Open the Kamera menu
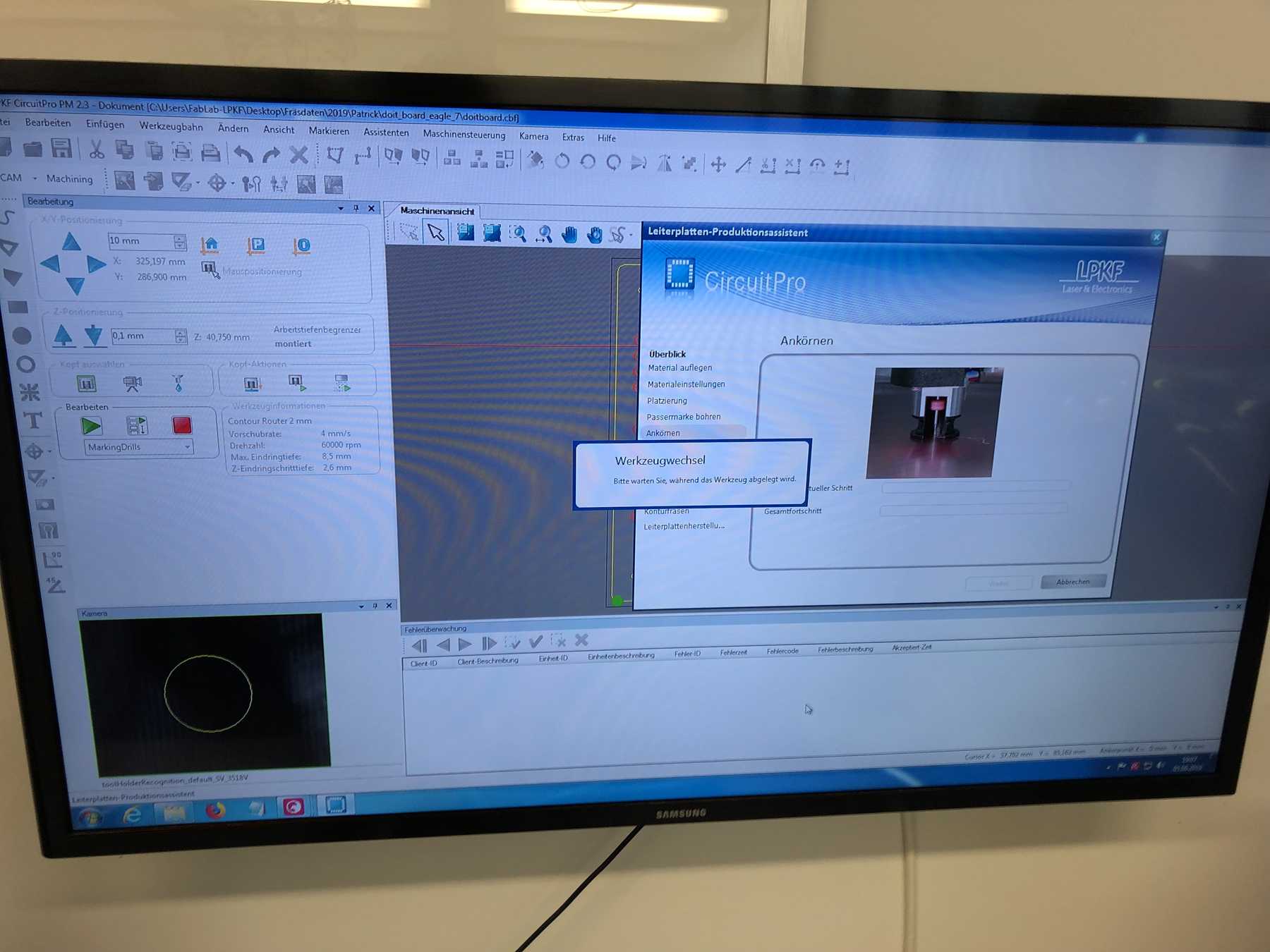The image size is (1270, 952). [x=533, y=136]
